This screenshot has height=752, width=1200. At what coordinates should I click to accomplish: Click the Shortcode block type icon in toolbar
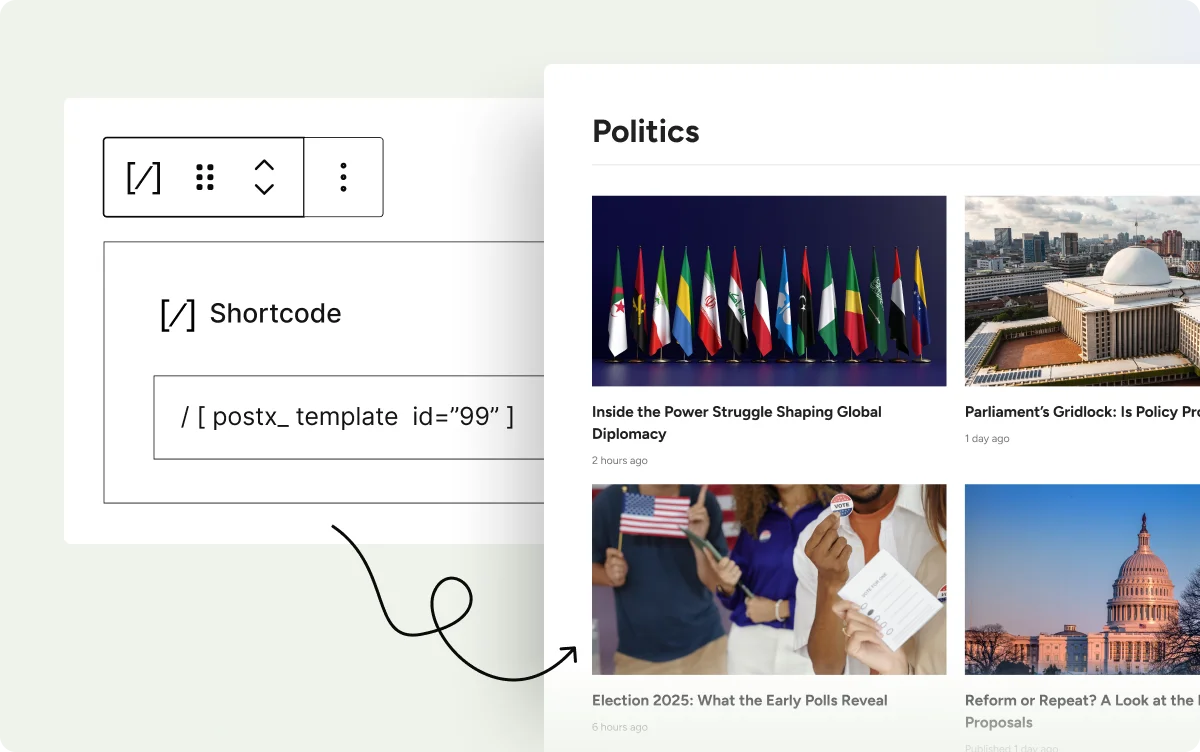click(143, 177)
